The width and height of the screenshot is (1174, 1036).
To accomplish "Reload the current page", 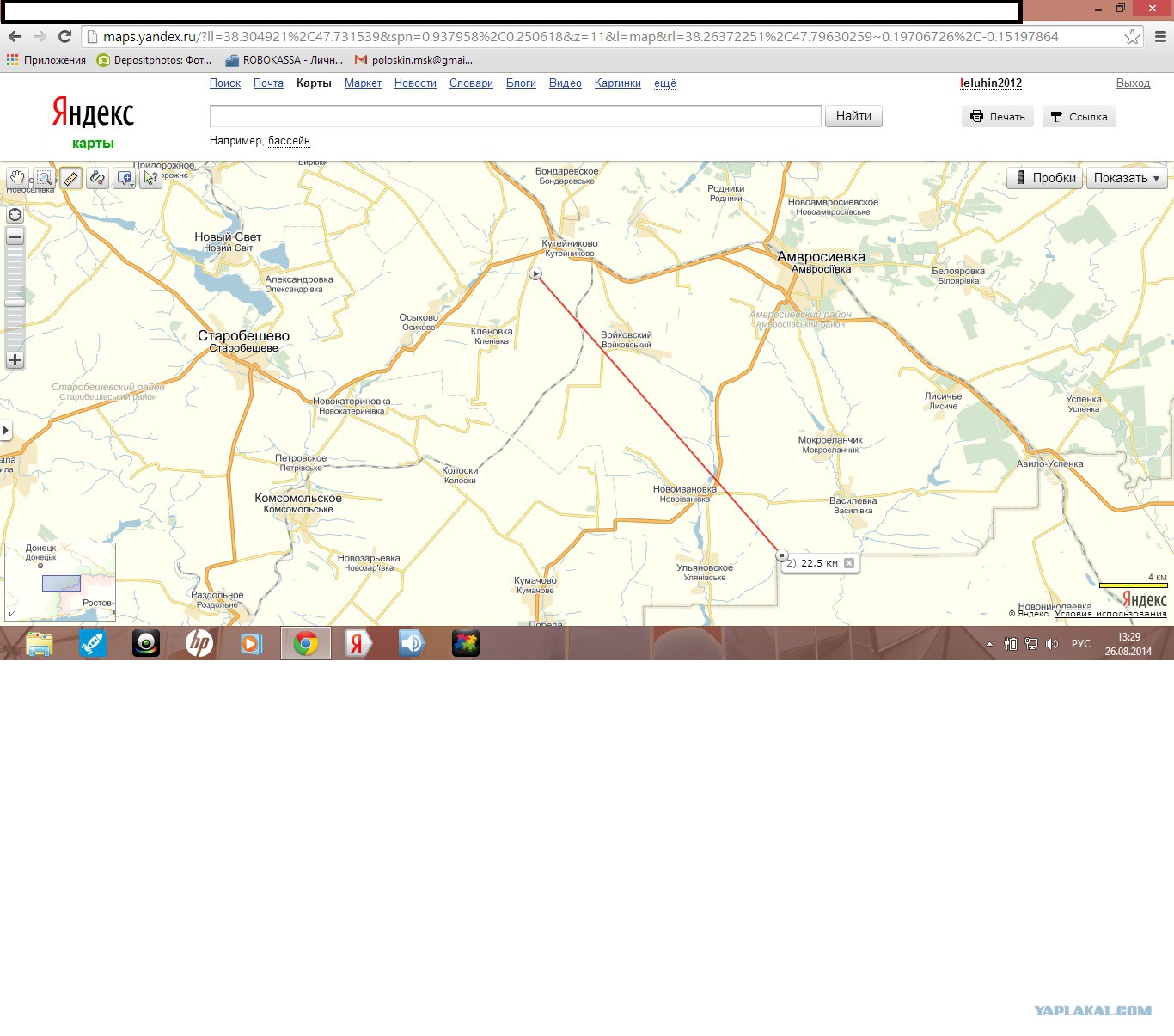I will 64,36.
